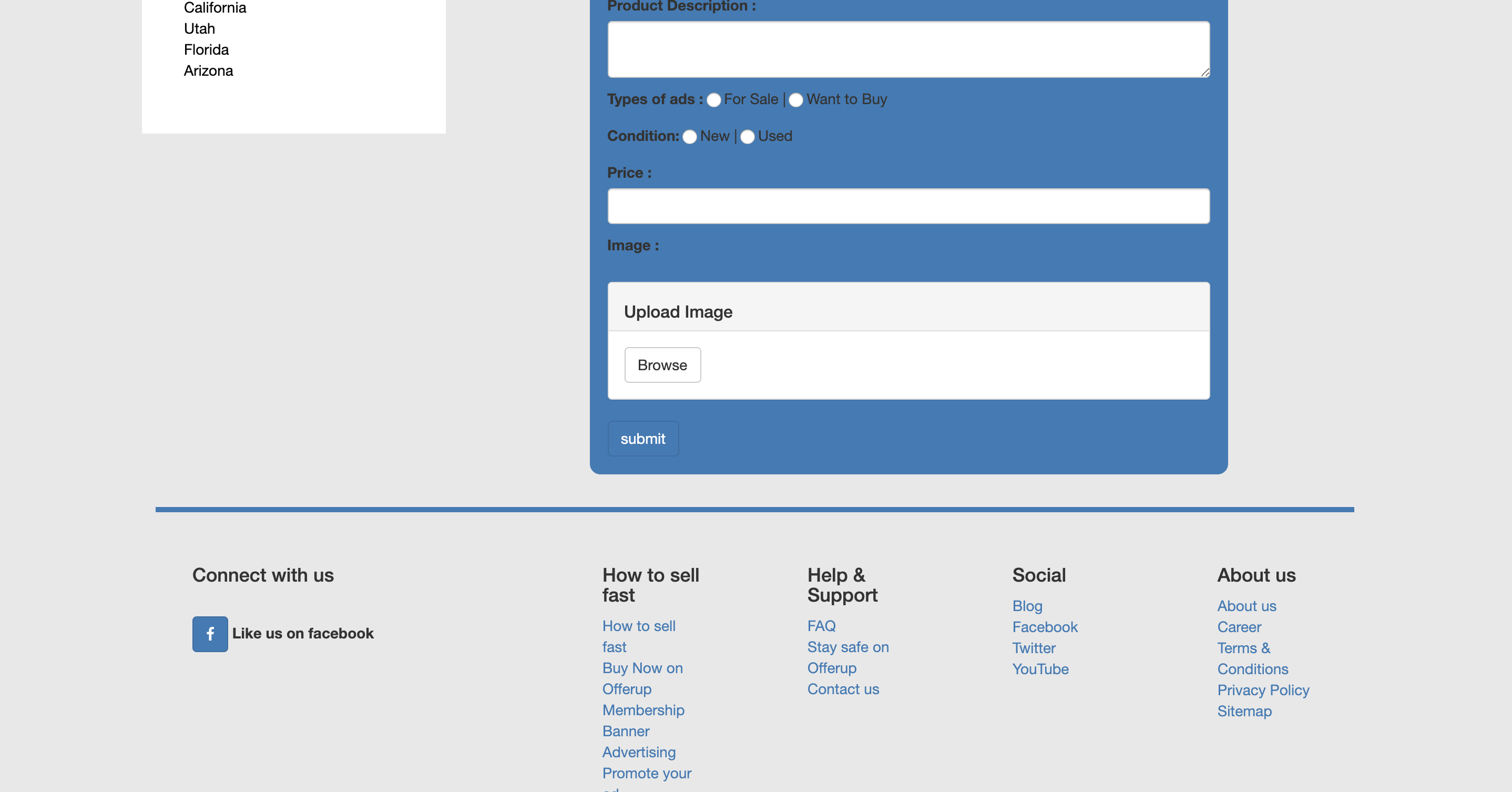Go to the Blog link

[1027, 606]
